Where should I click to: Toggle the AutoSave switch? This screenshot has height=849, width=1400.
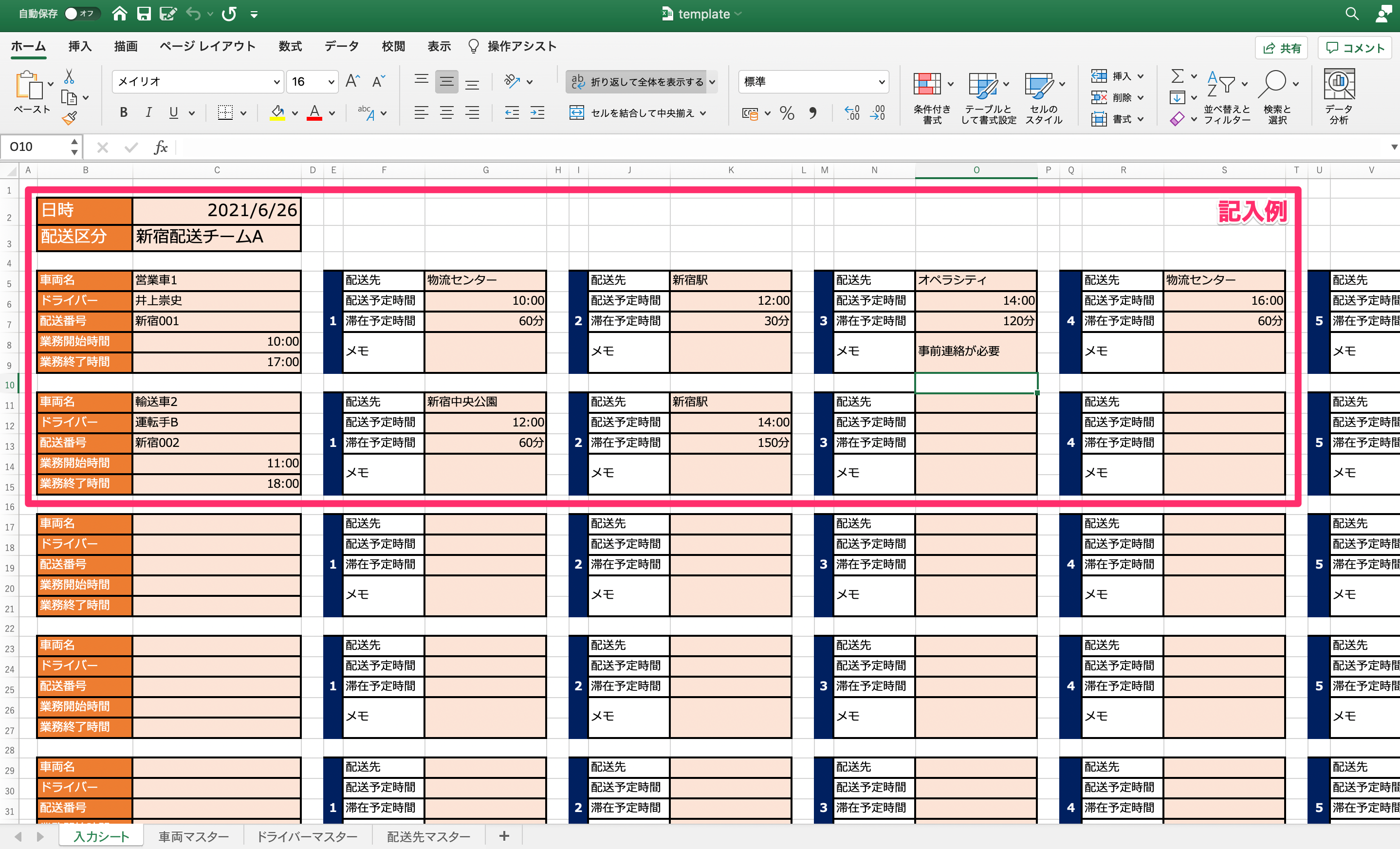(81, 14)
